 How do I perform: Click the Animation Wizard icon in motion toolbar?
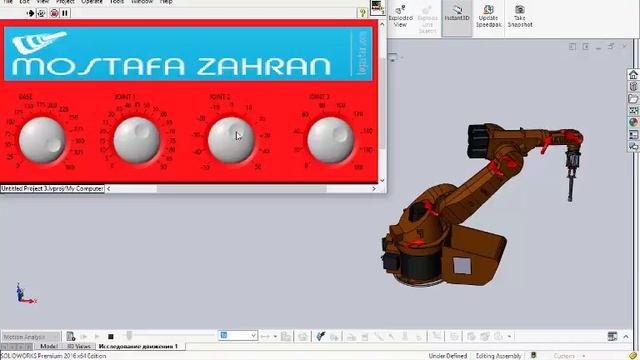pos(302,336)
